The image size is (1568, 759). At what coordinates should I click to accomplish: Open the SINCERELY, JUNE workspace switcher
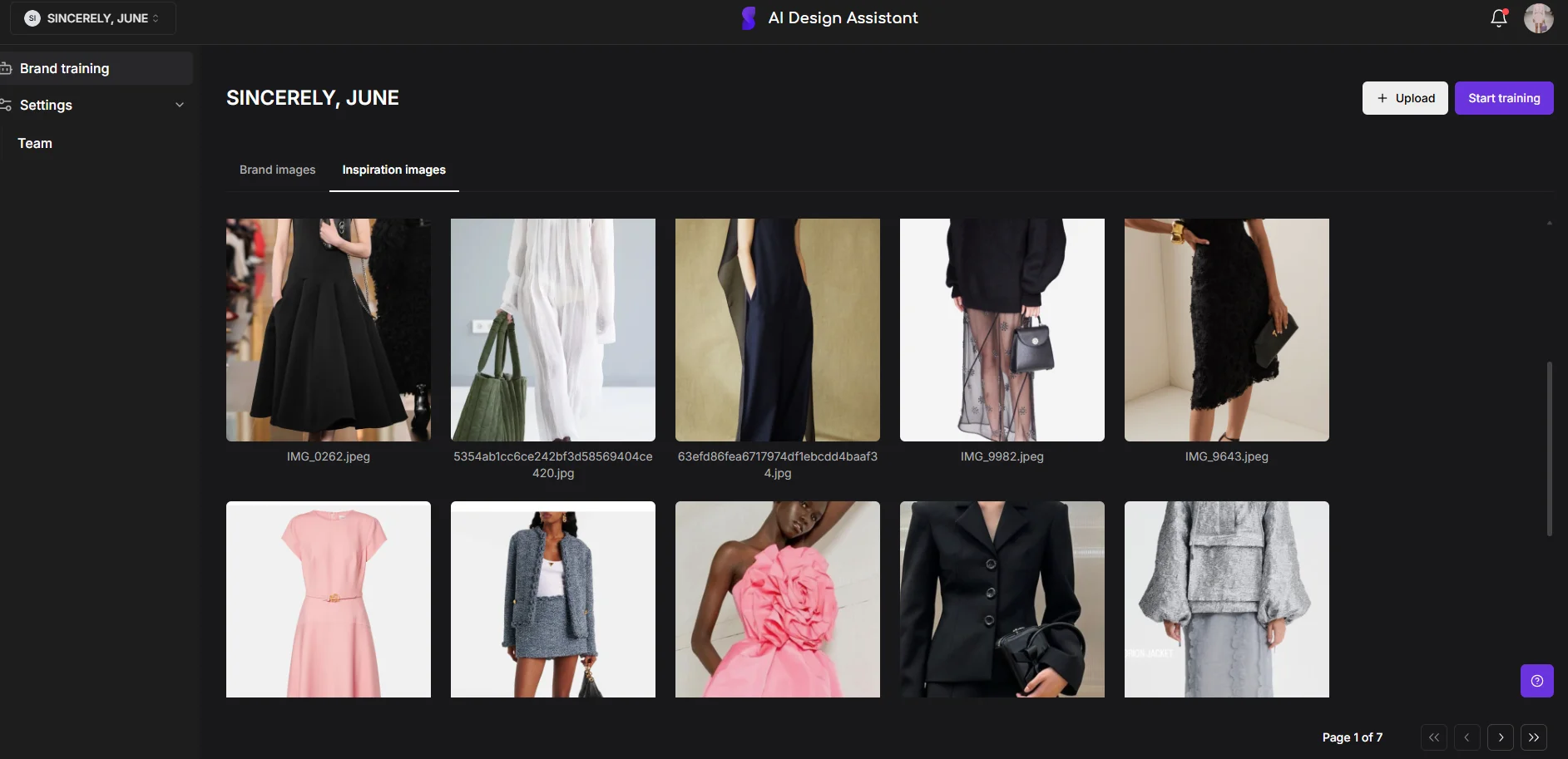click(92, 17)
